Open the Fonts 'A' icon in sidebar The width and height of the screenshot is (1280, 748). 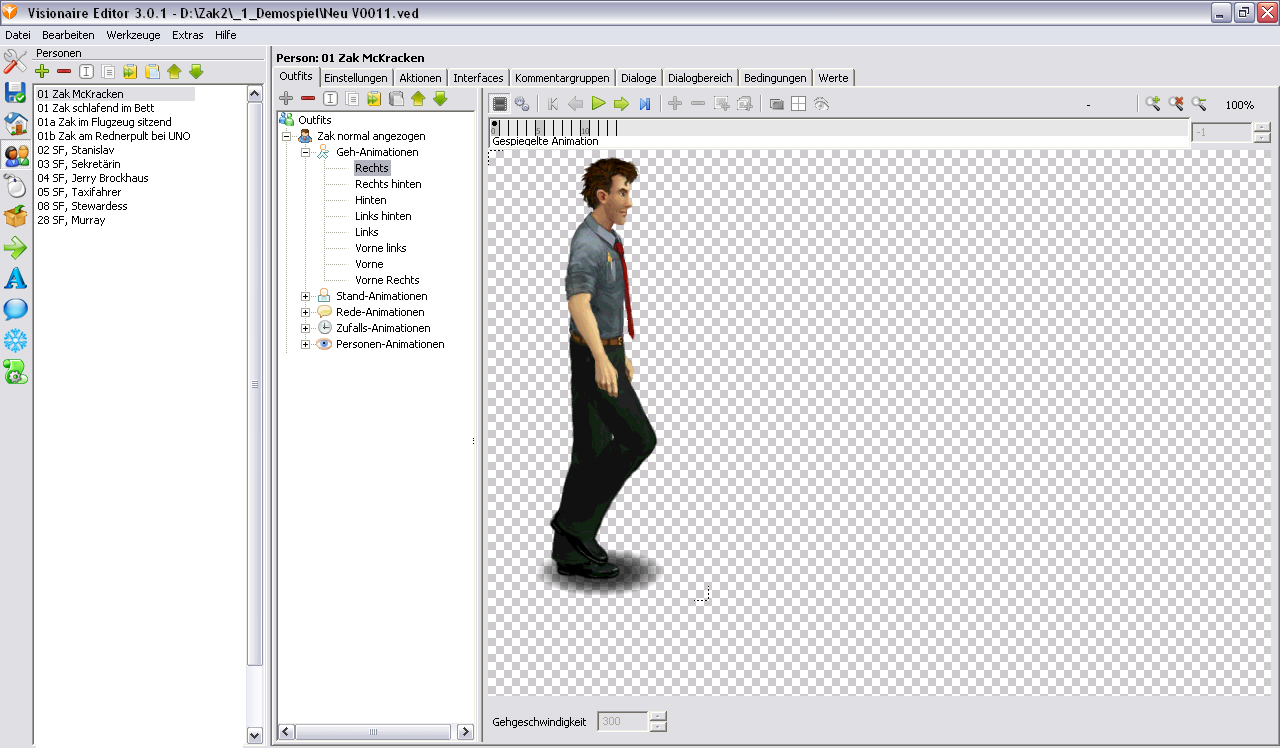pyautogui.click(x=15, y=279)
